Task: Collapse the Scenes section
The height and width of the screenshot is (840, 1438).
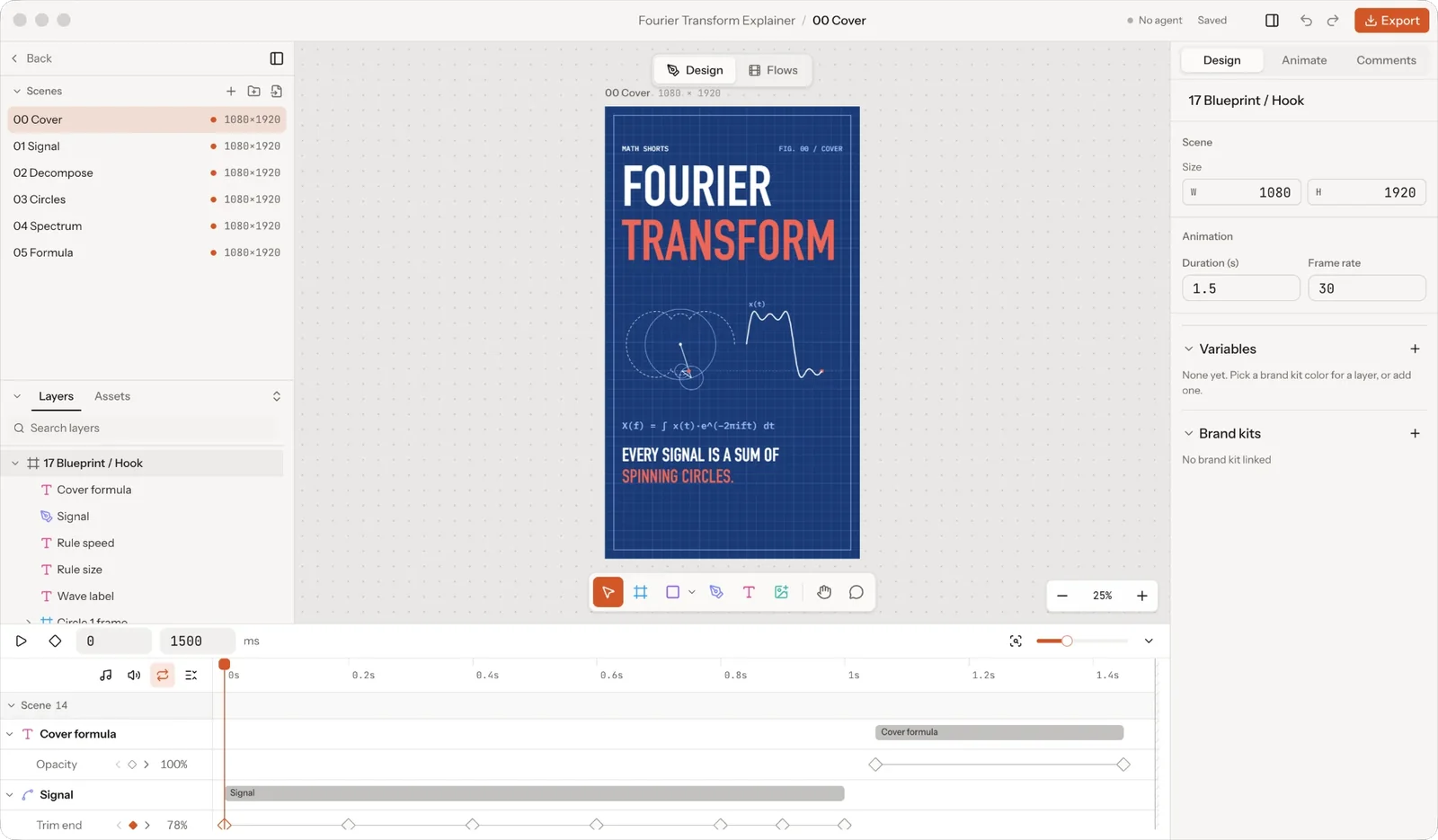Action: pyautogui.click(x=17, y=91)
